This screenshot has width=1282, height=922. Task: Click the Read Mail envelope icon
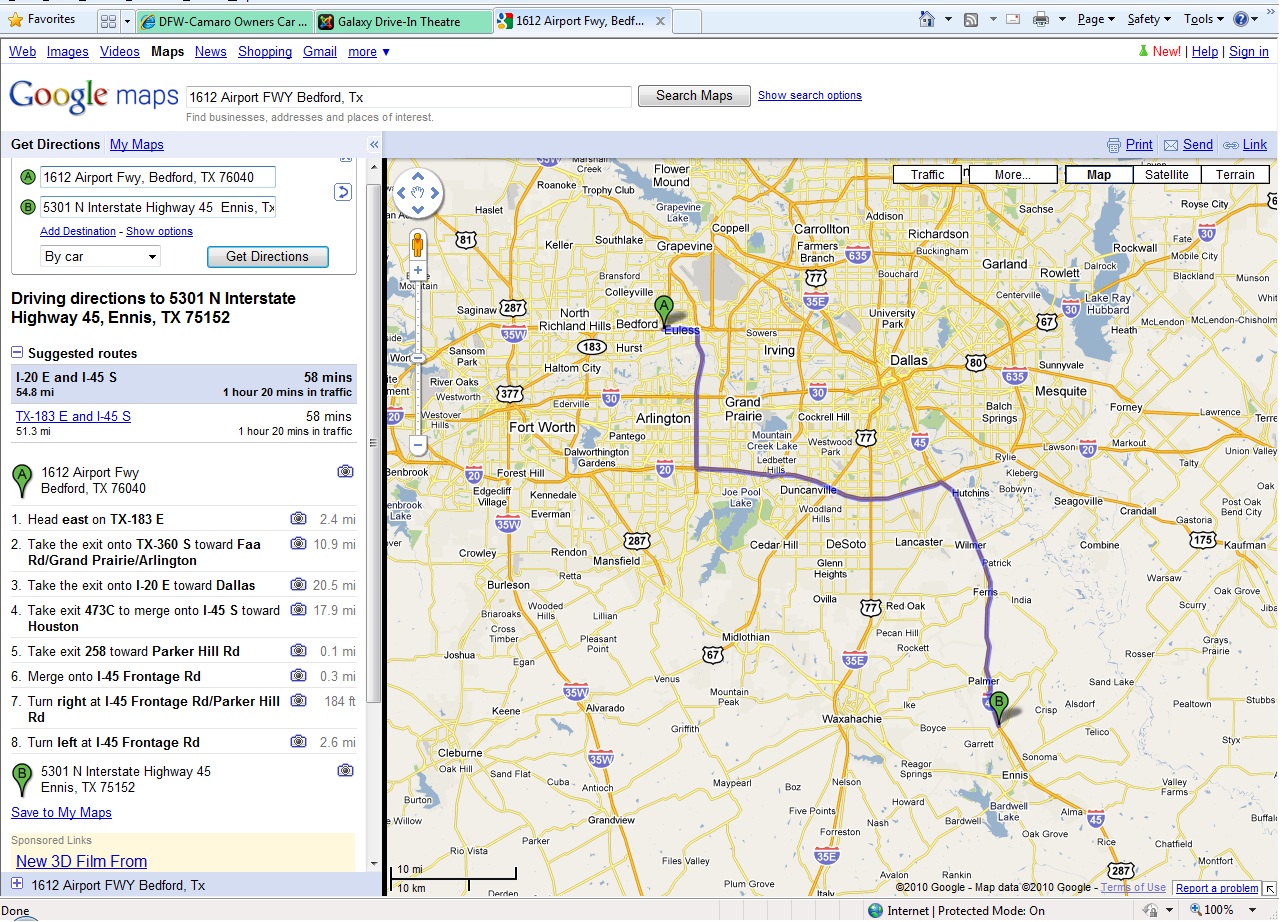point(1013,19)
